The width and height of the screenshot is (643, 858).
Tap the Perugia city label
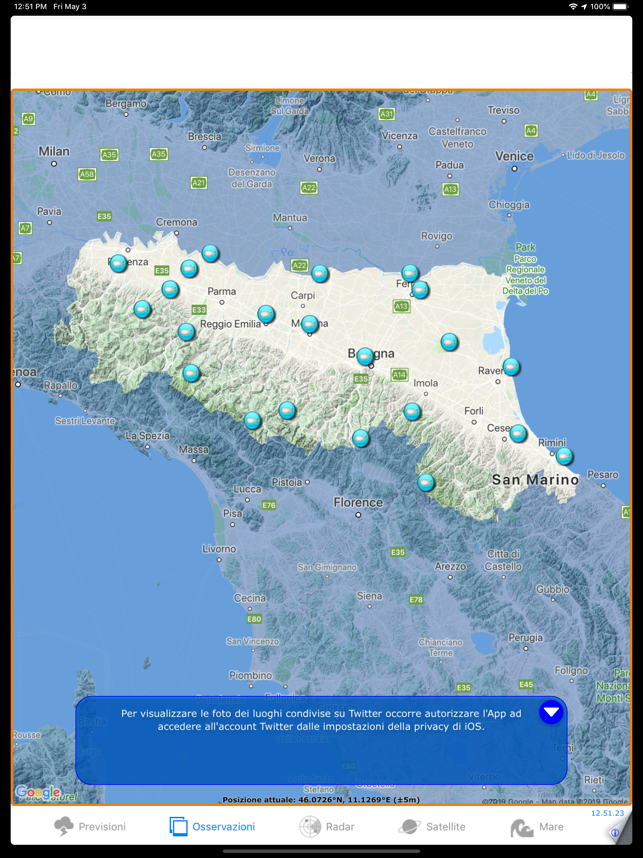point(525,637)
